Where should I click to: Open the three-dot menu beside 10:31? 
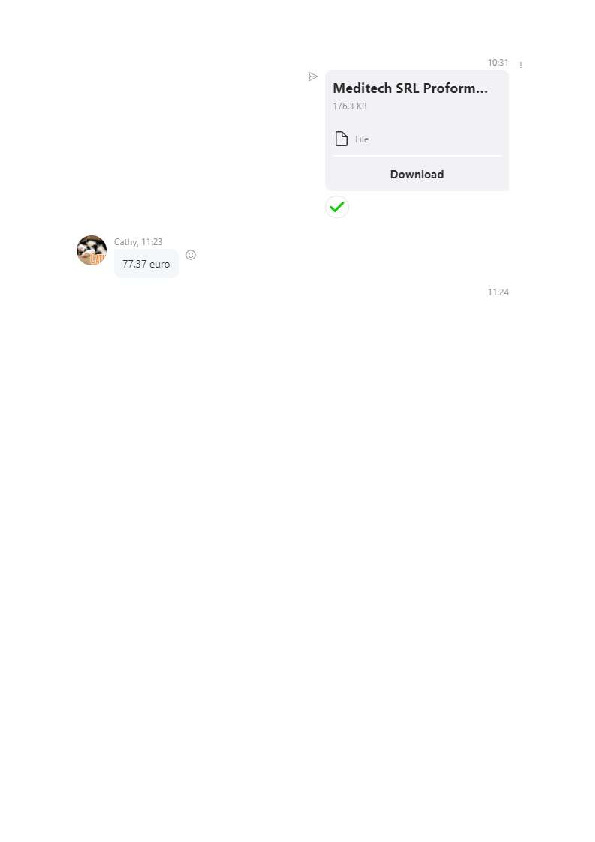point(520,65)
